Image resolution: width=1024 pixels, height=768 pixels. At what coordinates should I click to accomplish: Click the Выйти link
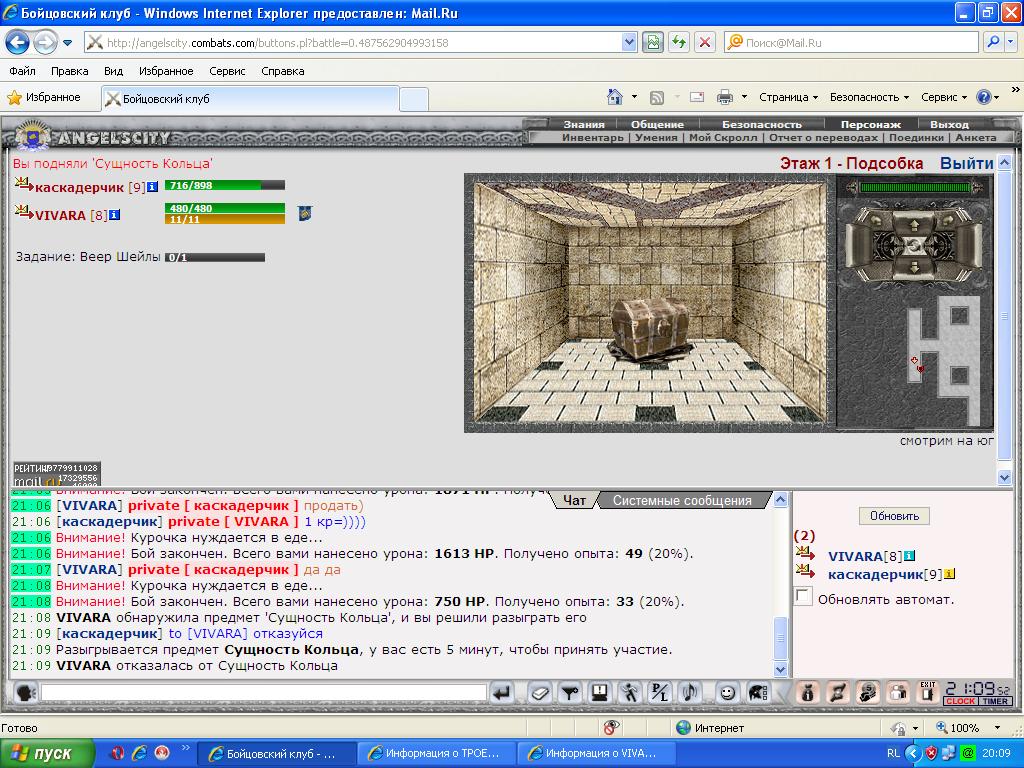point(967,163)
